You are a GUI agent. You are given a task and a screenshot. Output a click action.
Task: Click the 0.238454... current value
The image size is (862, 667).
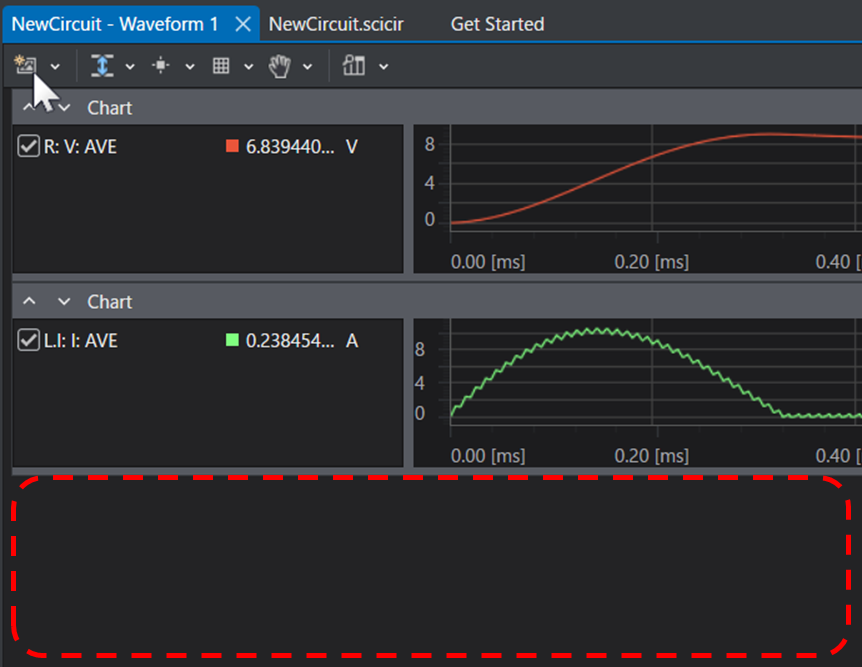tap(290, 341)
